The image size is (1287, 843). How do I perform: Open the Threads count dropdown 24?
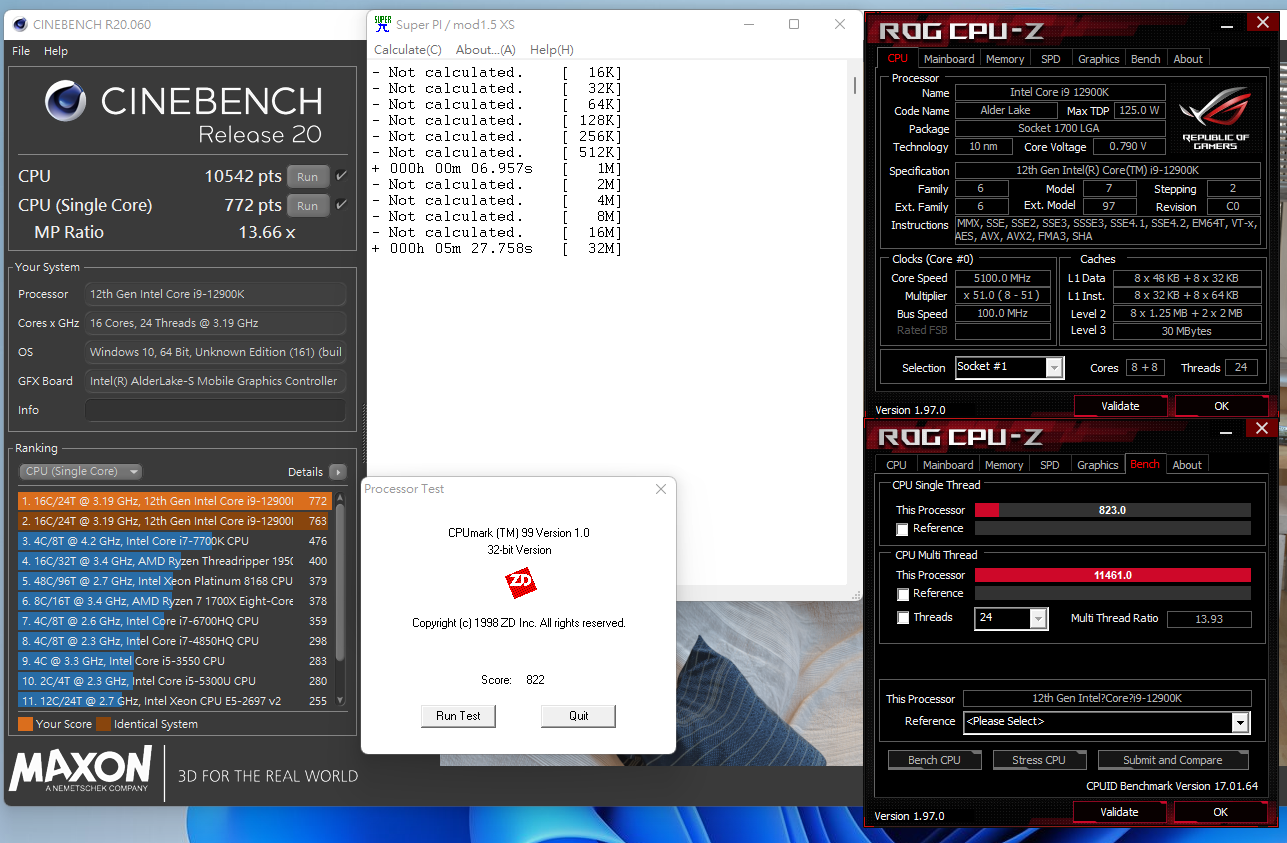click(x=1012, y=618)
